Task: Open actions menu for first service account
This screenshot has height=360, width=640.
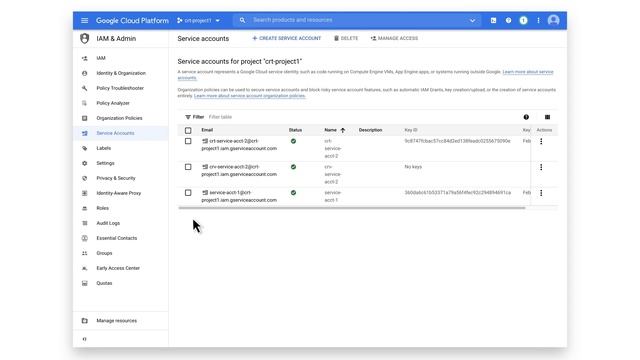Action: tap(541, 141)
